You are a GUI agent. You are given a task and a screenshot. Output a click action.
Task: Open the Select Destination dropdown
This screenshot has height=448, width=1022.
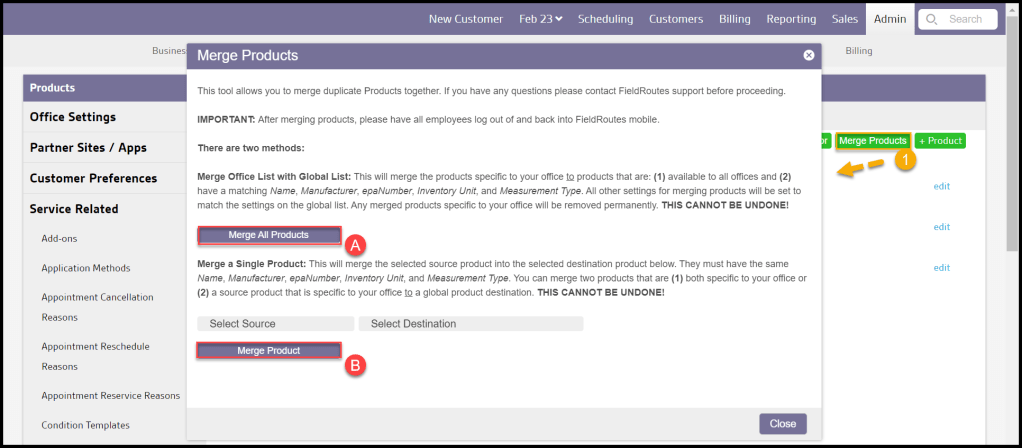(470, 324)
